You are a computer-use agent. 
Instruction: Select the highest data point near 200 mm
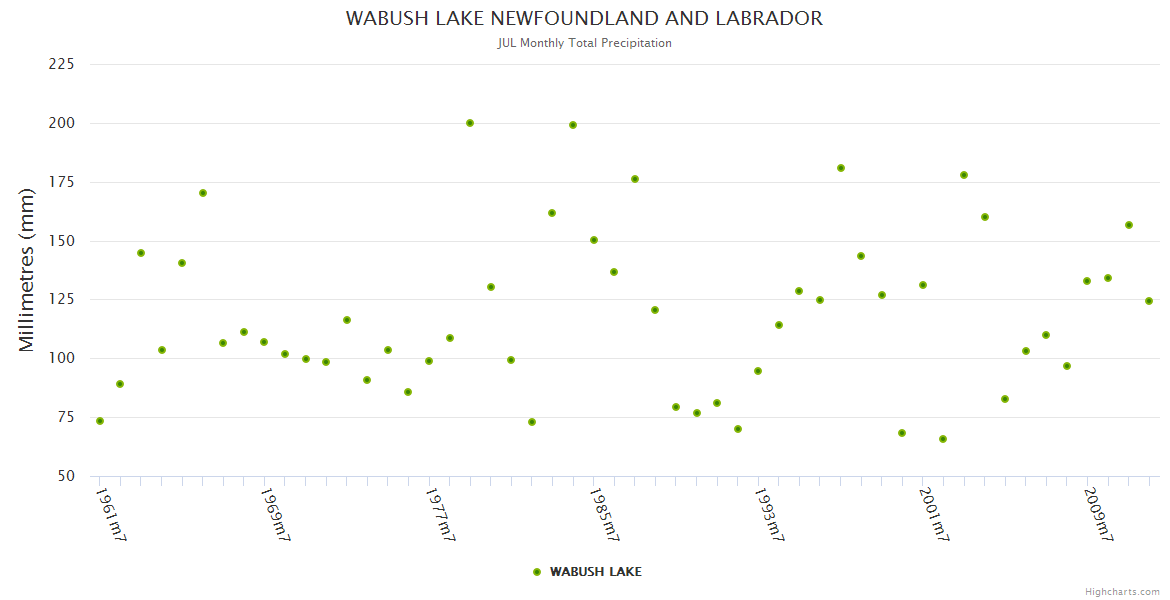(470, 123)
